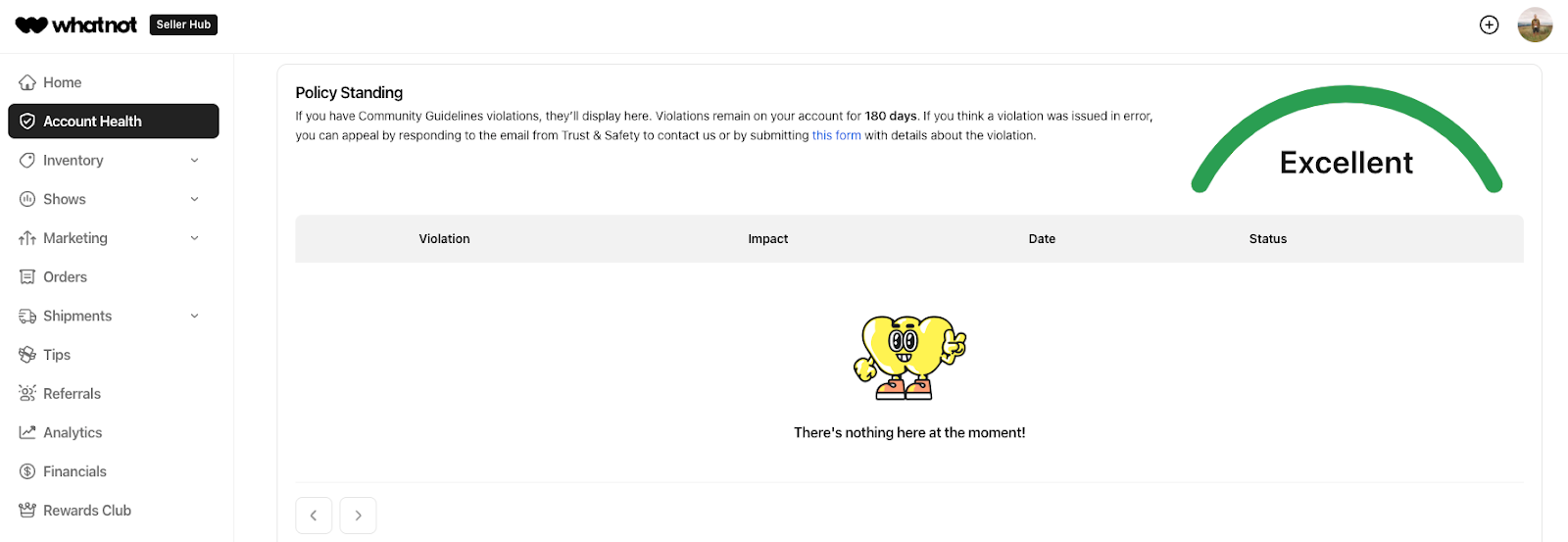Click the Rewards Club crown icon
This screenshot has width=1568, height=542.
[x=27, y=511]
